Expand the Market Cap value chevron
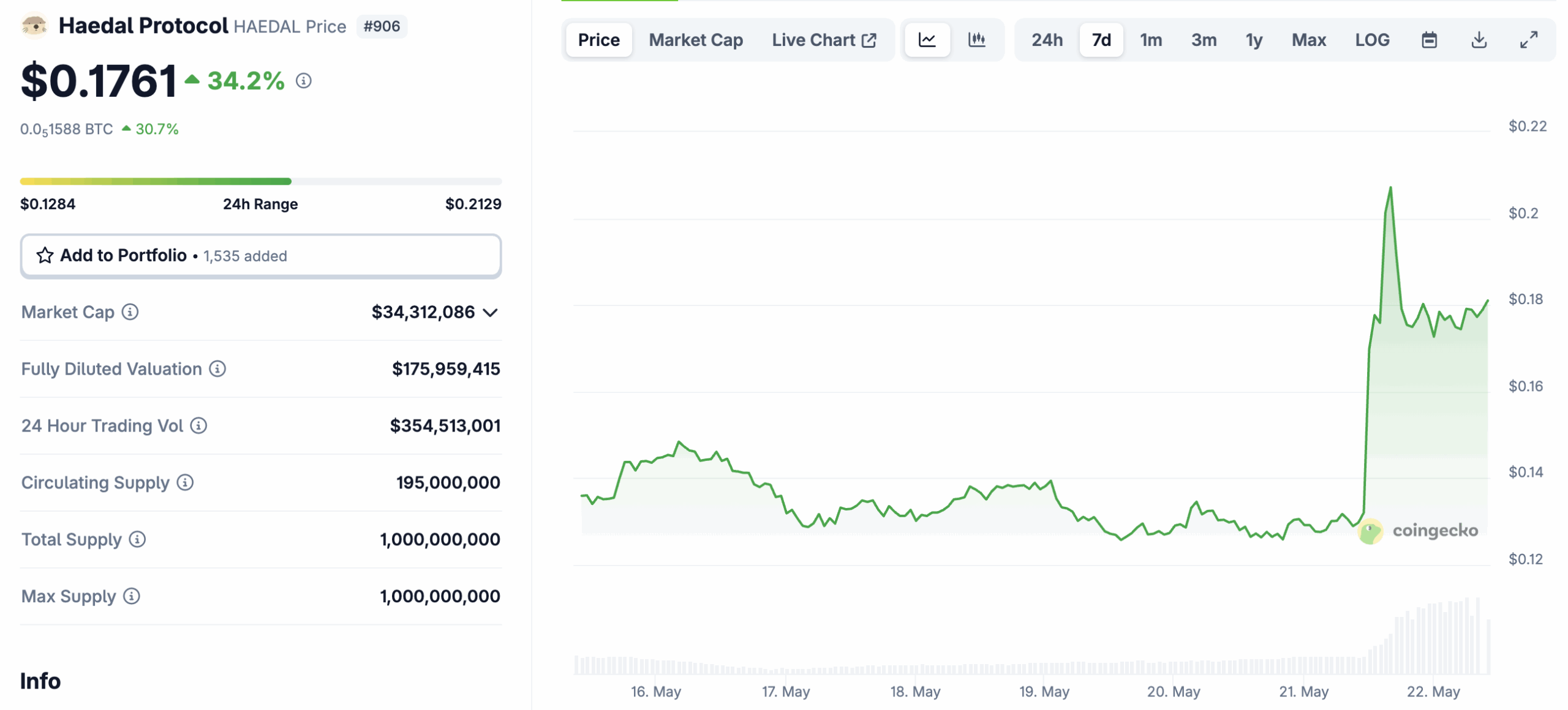The image size is (1568, 710). pyautogui.click(x=490, y=313)
